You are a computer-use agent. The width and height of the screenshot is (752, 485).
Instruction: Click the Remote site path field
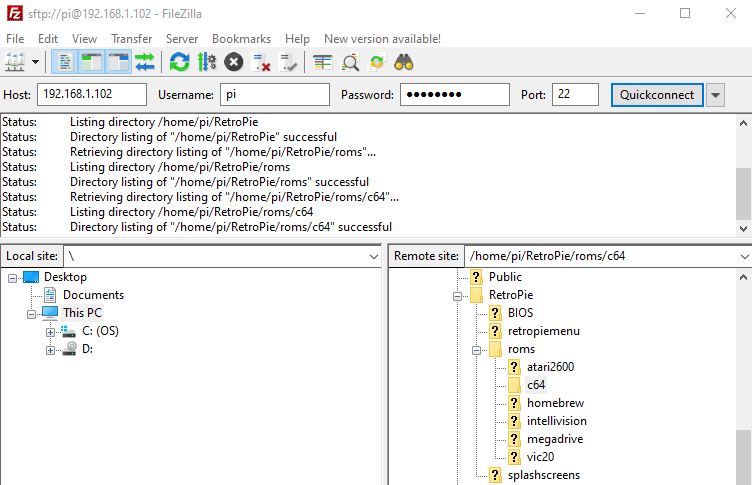click(608, 257)
